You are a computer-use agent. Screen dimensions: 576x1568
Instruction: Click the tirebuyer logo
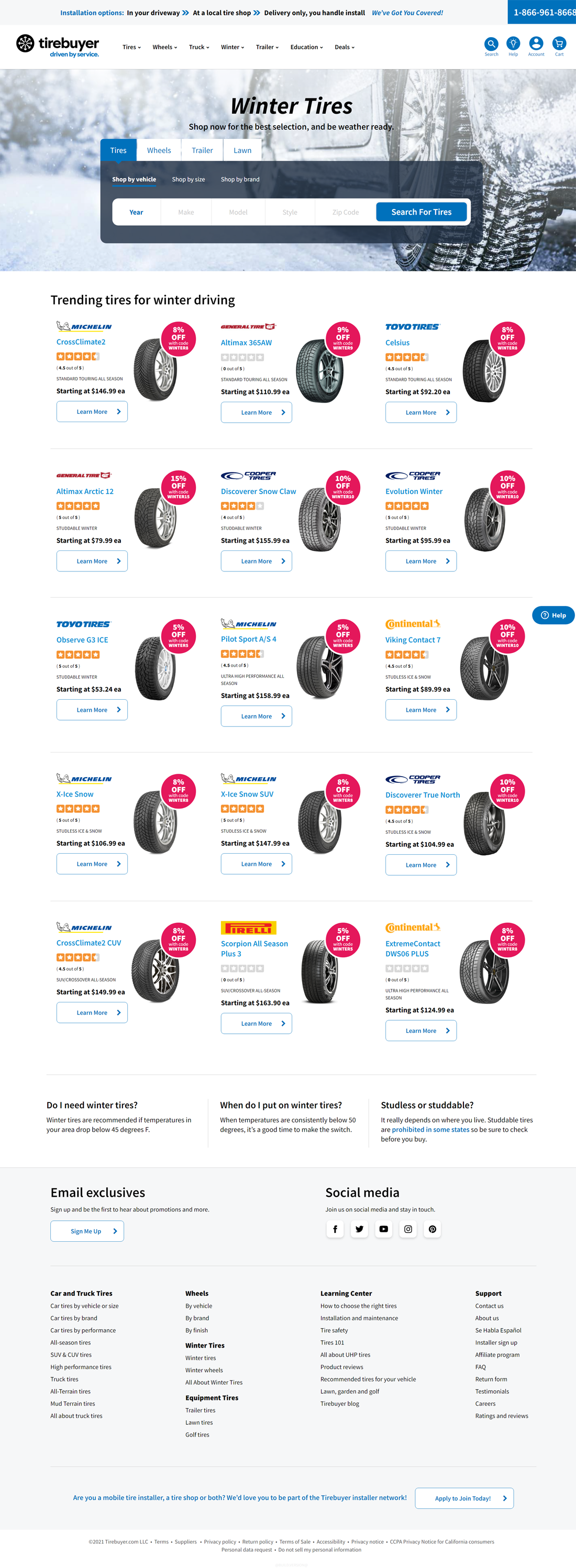pos(58,46)
